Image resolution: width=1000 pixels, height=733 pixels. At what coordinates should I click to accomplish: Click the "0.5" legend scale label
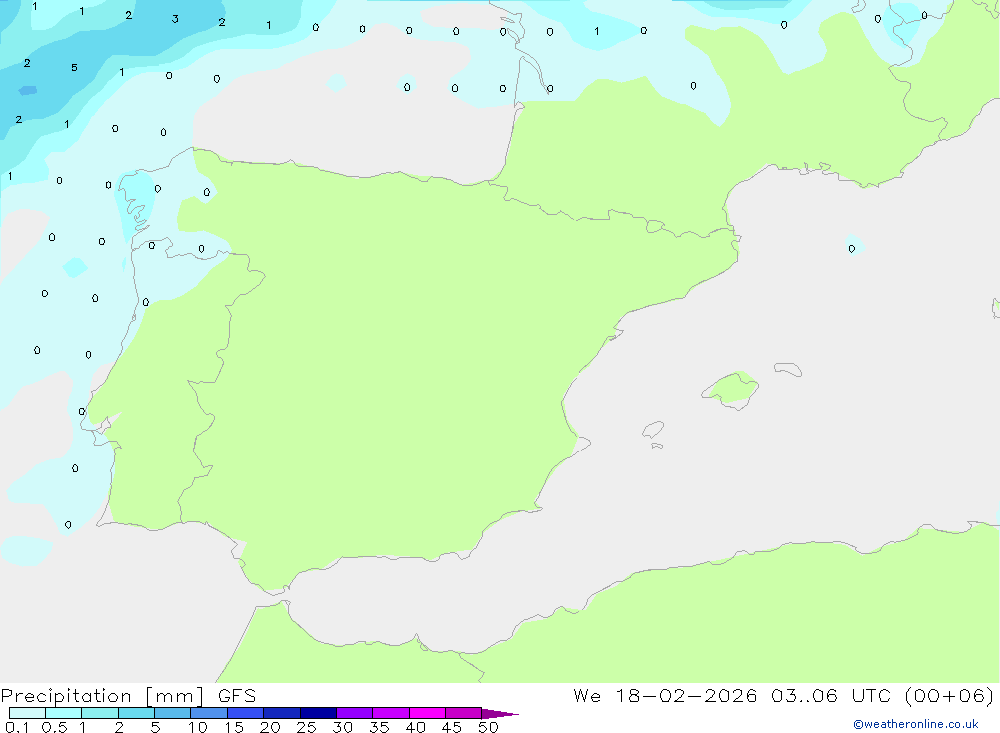[54, 727]
